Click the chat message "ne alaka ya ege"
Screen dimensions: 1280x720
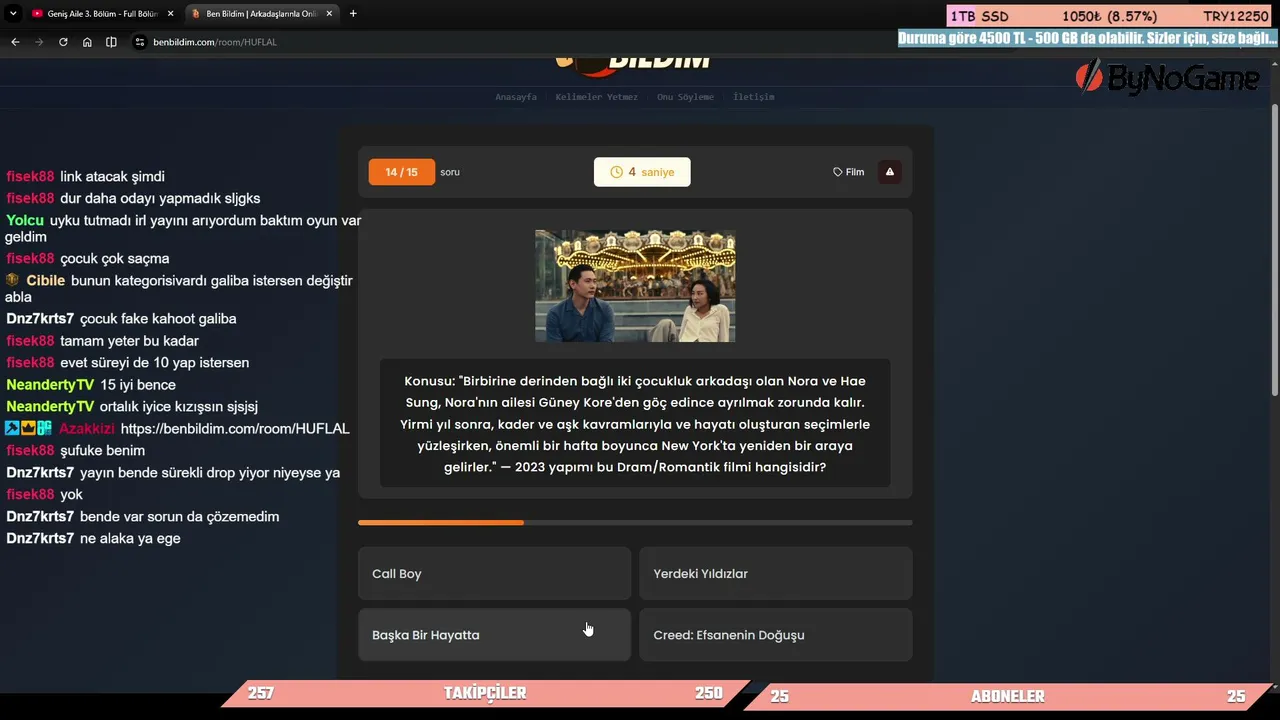[x=130, y=539]
